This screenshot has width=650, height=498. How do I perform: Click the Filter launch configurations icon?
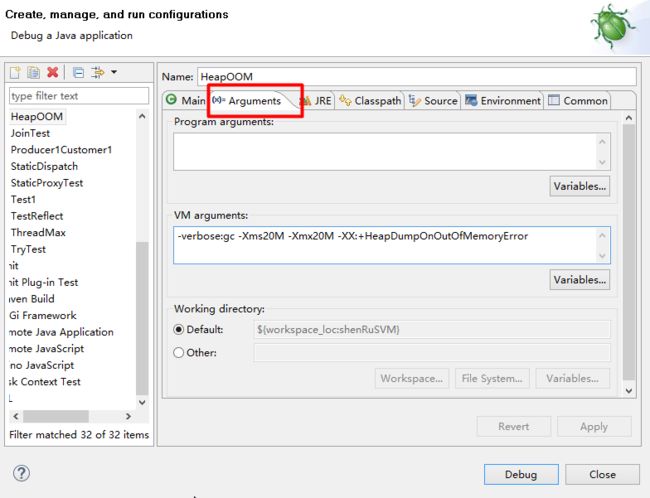98,73
